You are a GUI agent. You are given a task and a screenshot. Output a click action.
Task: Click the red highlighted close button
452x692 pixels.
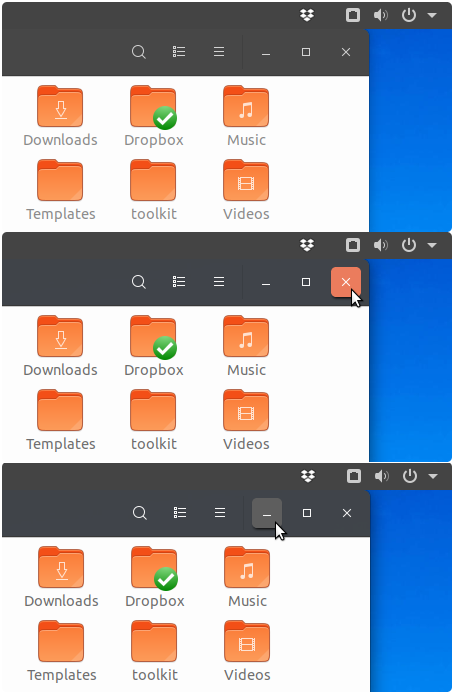[346, 282]
